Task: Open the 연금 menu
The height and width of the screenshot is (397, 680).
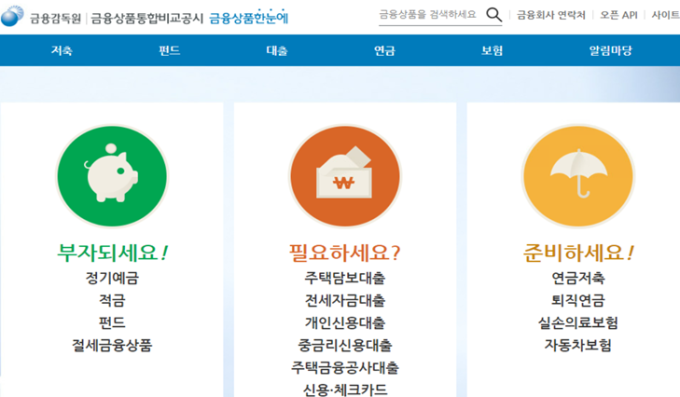Action: (x=385, y=51)
